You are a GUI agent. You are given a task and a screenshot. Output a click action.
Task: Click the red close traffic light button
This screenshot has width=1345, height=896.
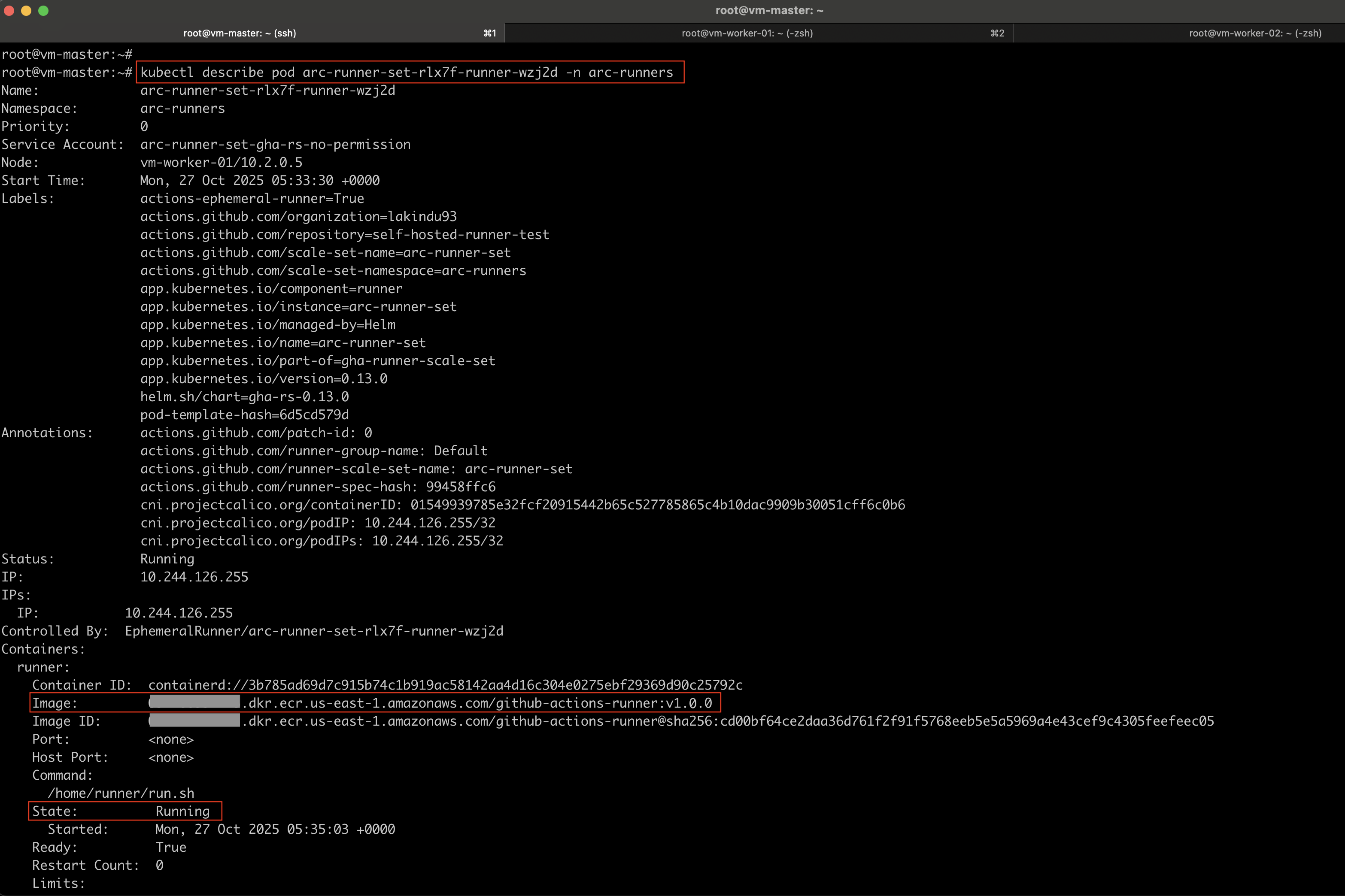pyautogui.click(x=9, y=10)
